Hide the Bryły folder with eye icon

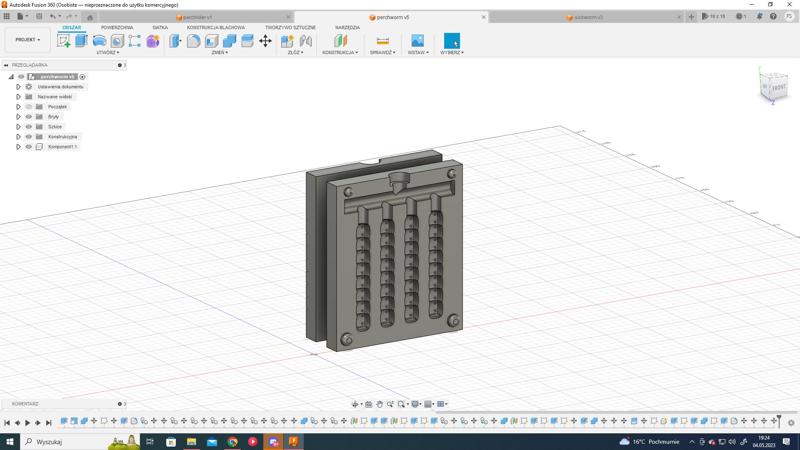click(x=28, y=117)
